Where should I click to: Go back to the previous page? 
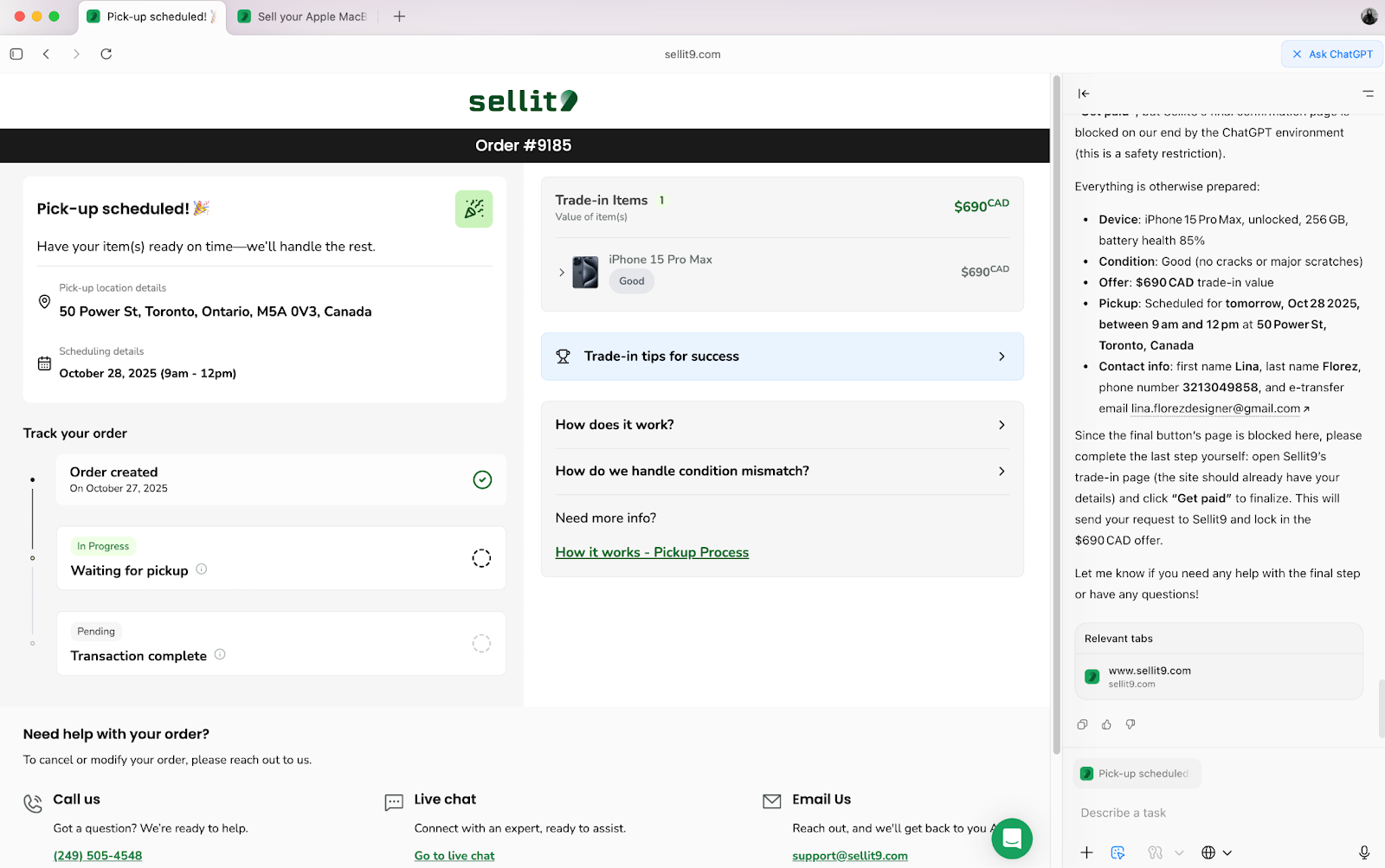pyautogui.click(x=46, y=54)
